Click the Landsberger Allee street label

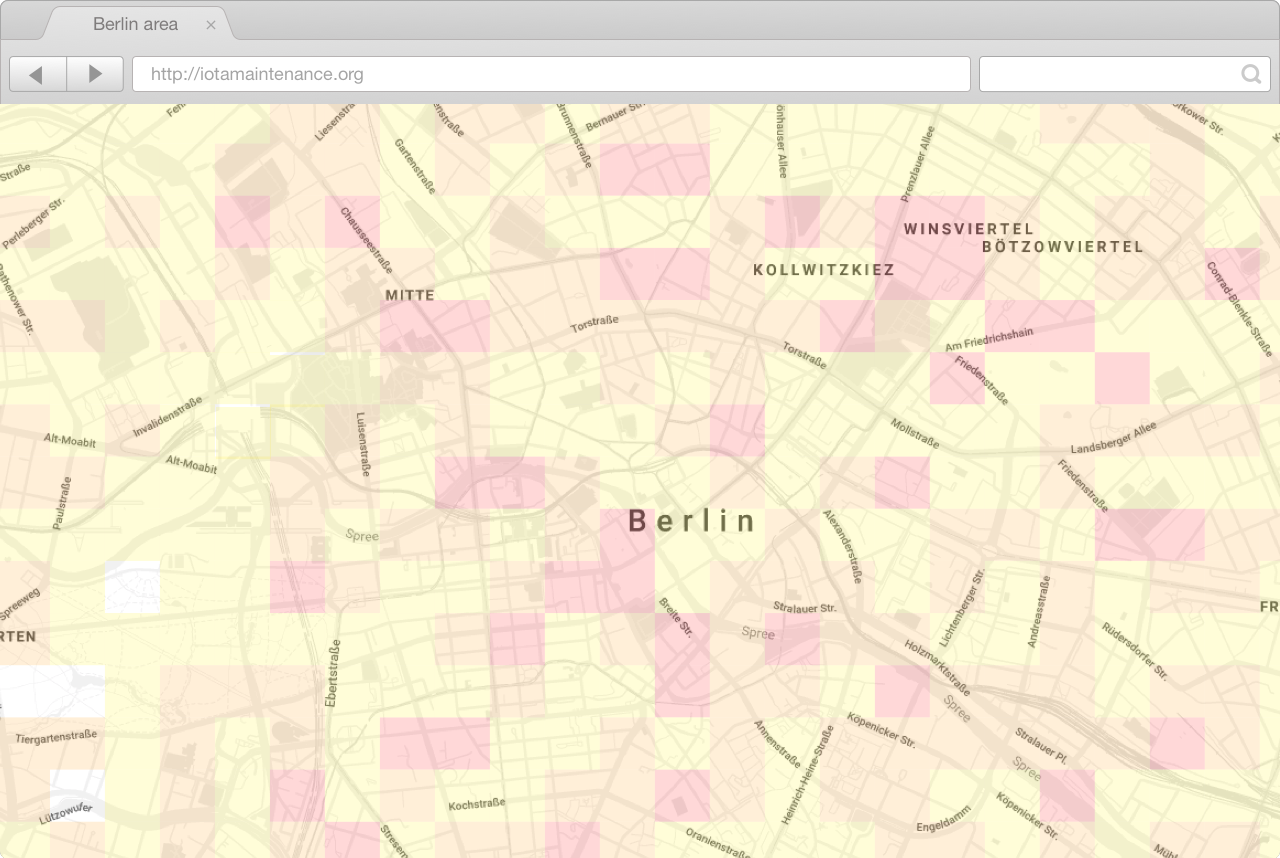(1113, 437)
